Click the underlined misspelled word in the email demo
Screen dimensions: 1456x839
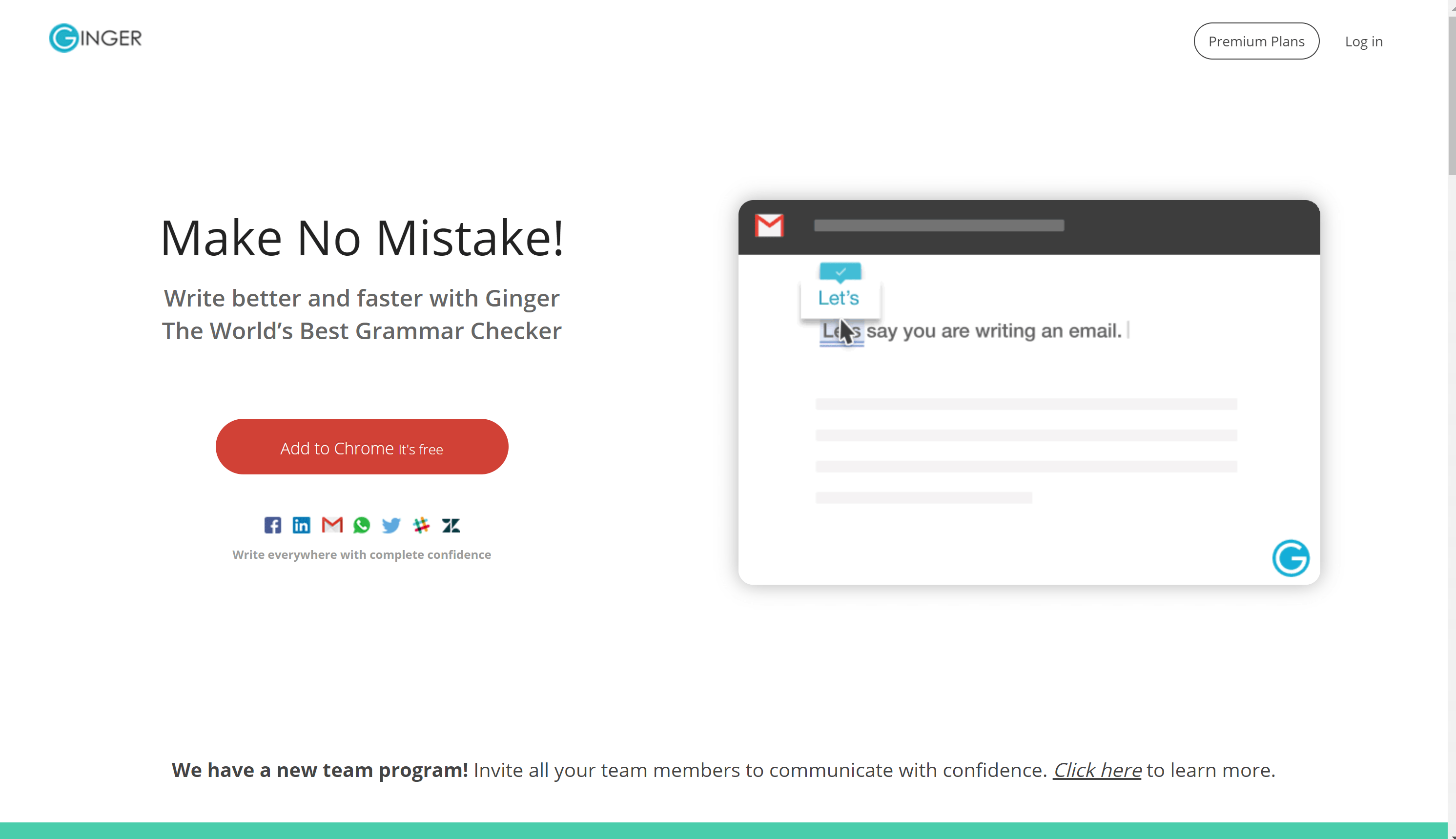[842, 332]
